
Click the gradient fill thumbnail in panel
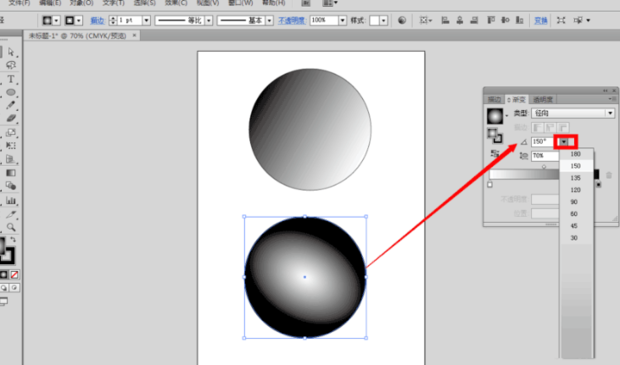point(495,116)
